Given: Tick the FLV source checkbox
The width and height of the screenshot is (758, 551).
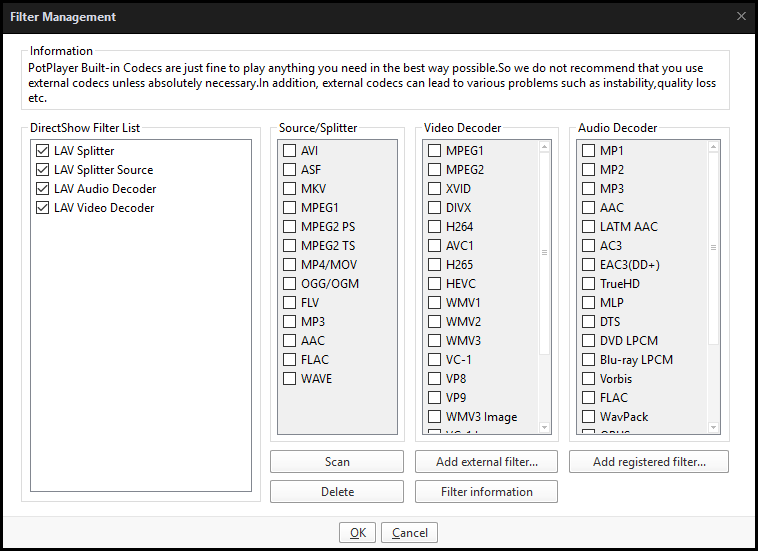Looking at the screenshot, I should coord(289,303).
